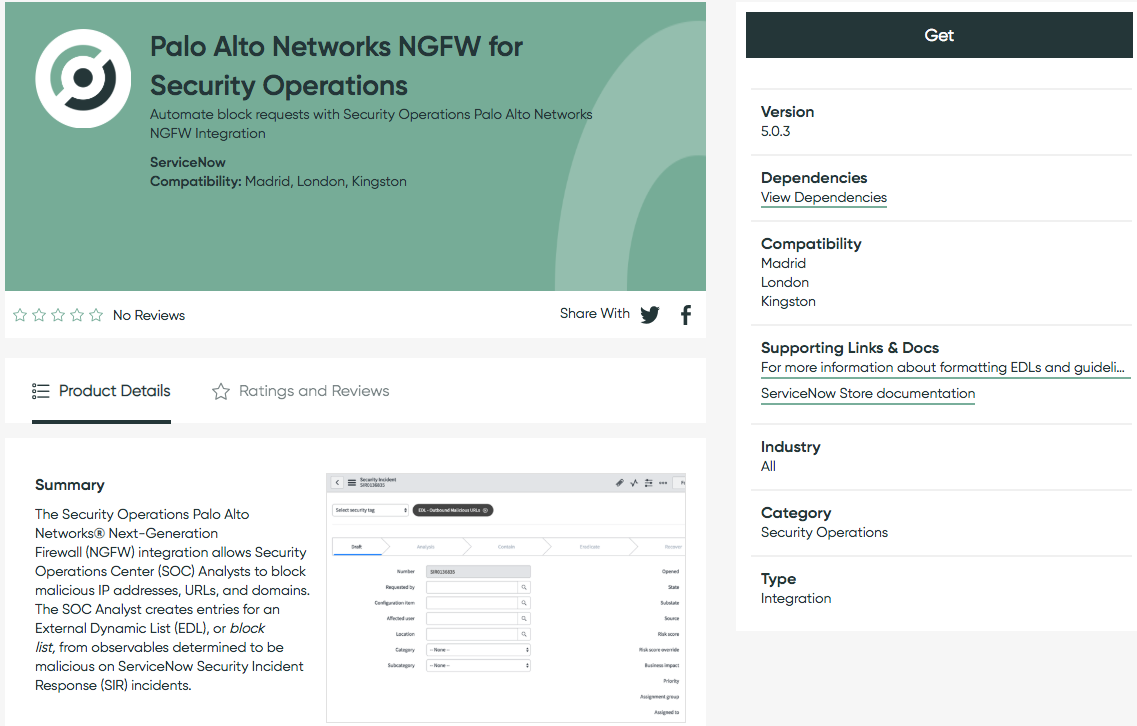
Task: Click Integration type value
Action: click(x=795, y=598)
